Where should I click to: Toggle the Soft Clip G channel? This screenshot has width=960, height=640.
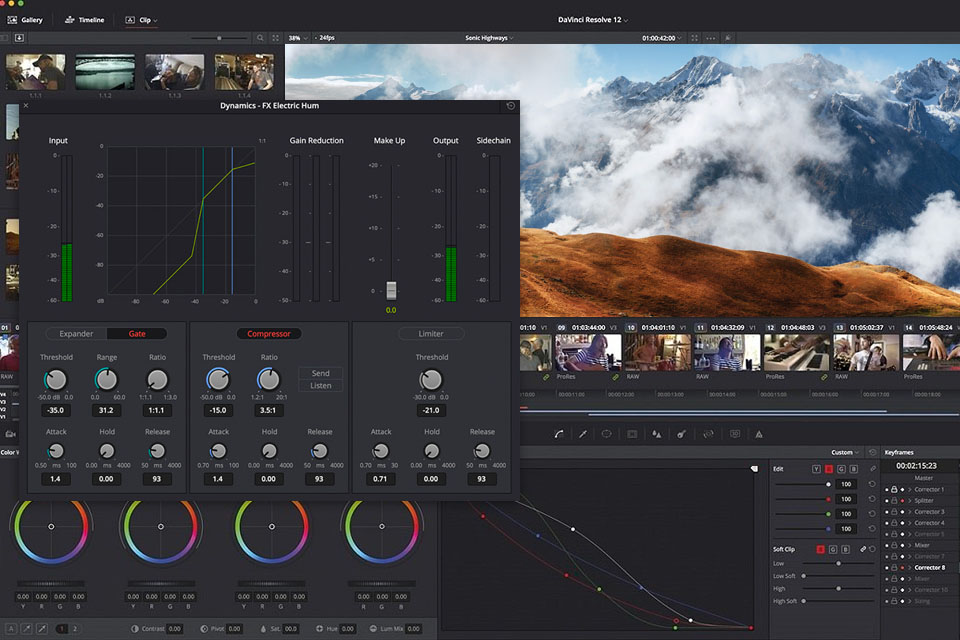point(833,549)
